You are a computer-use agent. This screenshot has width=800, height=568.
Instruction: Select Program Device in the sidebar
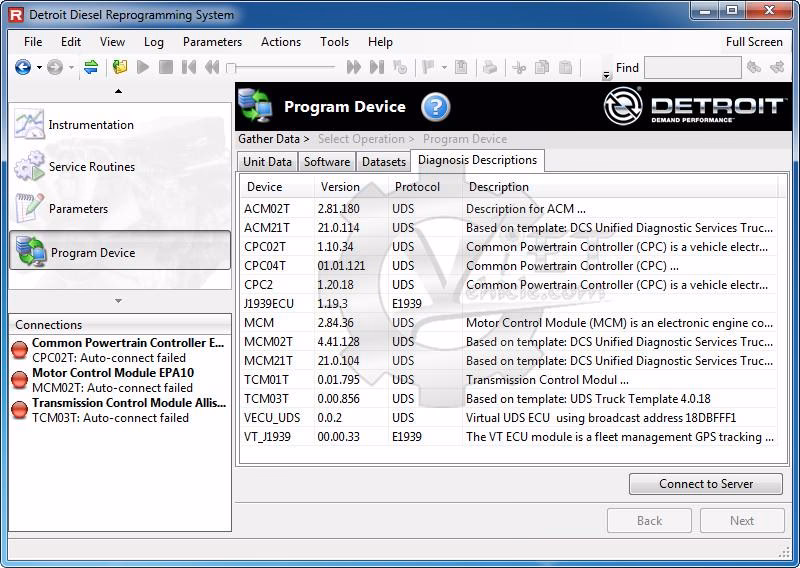click(x=120, y=251)
